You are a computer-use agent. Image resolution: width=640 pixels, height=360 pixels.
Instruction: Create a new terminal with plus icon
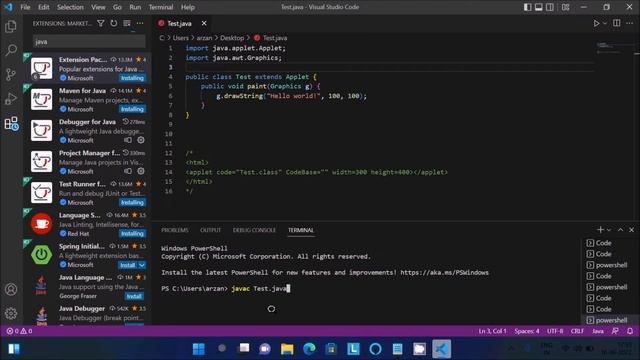[600, 230]
